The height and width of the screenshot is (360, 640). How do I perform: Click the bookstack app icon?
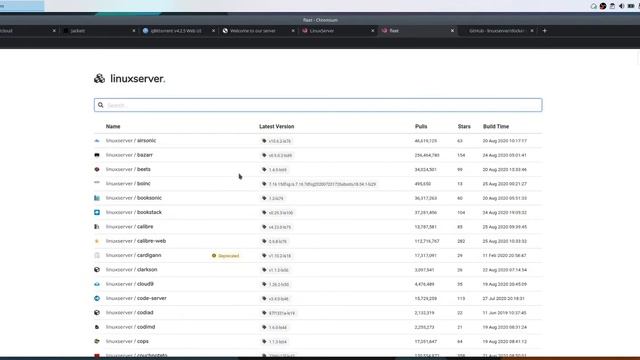(x=97, y=212)
